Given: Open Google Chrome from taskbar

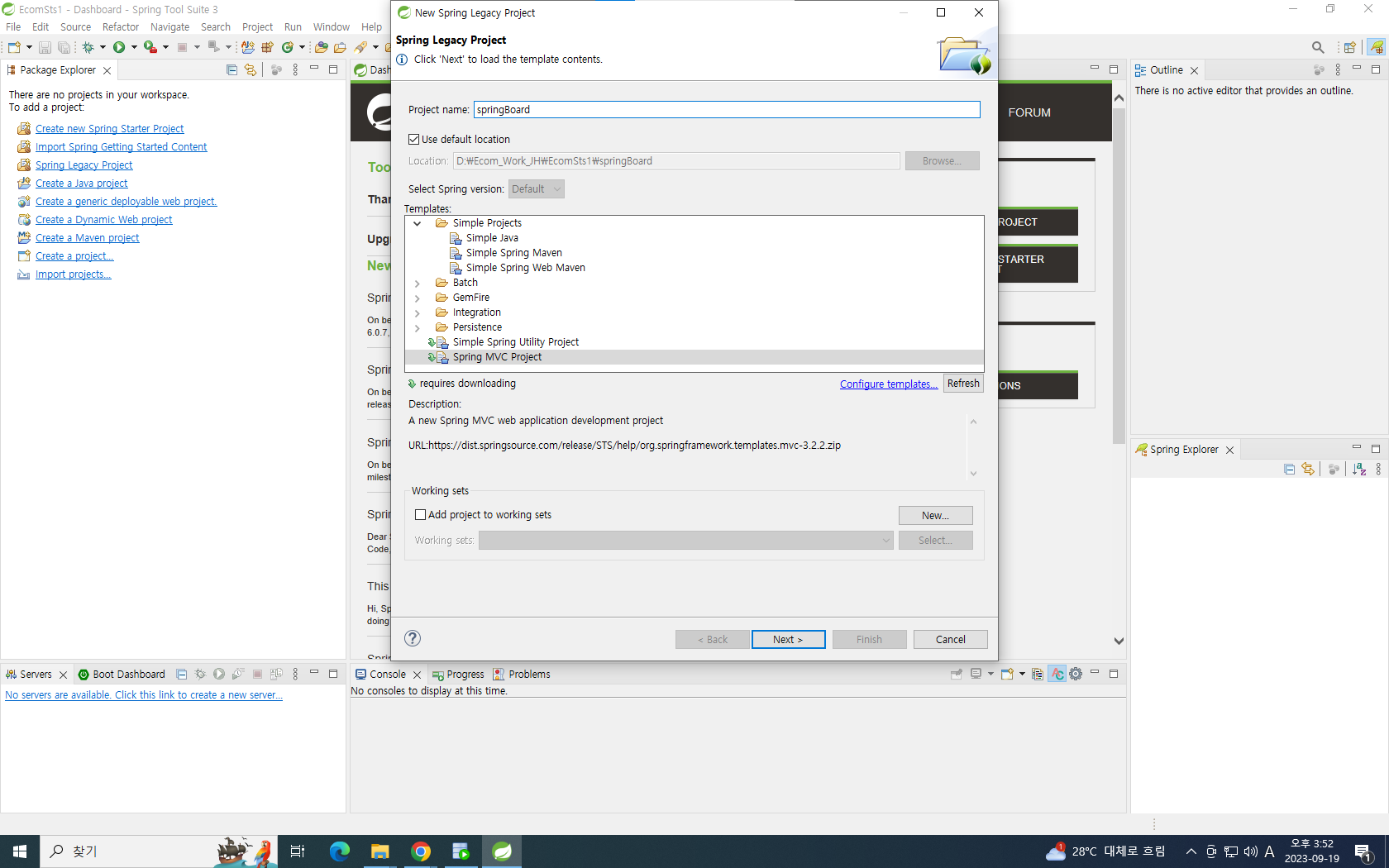Looking at the screenshot, I should pos(421,851).
